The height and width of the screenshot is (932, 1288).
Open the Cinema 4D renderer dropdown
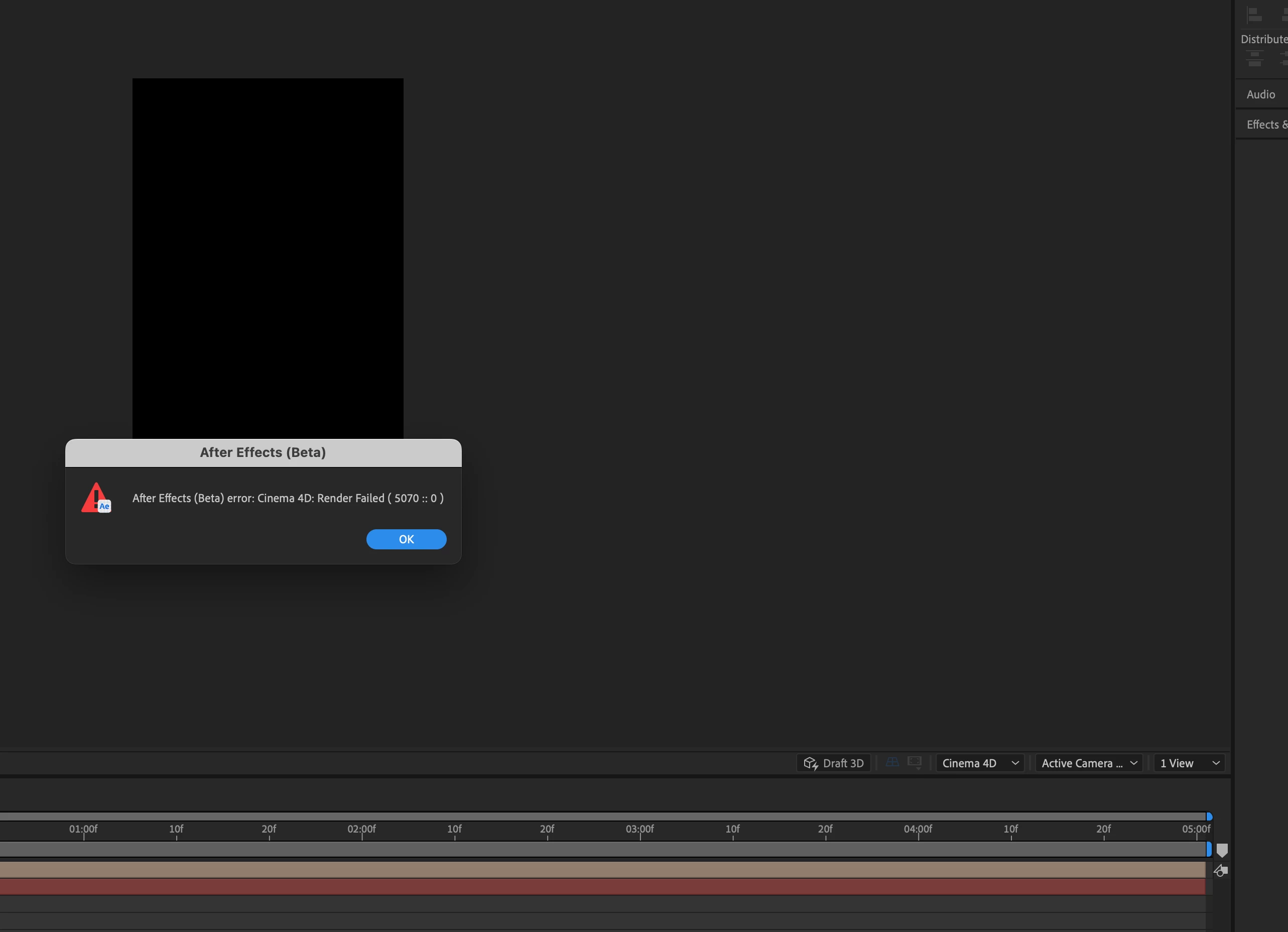tap(980, 763)
